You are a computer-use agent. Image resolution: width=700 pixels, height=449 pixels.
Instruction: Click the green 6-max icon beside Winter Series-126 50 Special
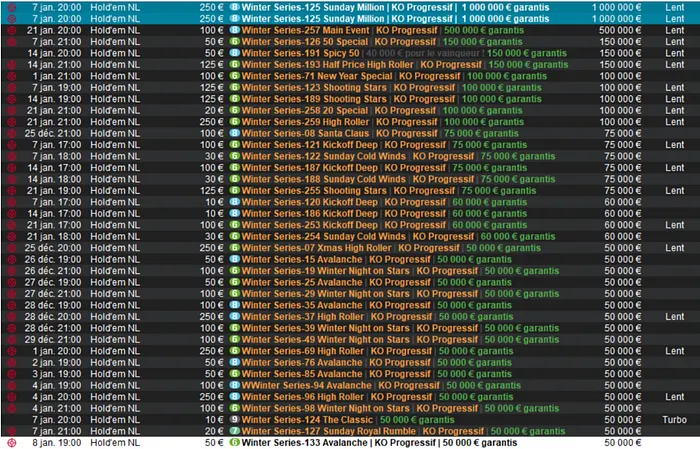[235, 42]
